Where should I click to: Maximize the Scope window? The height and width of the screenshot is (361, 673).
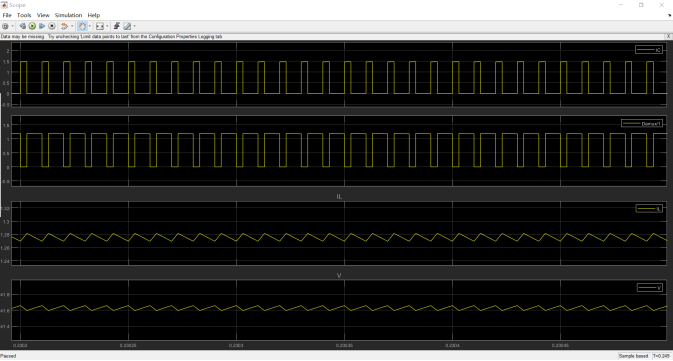641,5
